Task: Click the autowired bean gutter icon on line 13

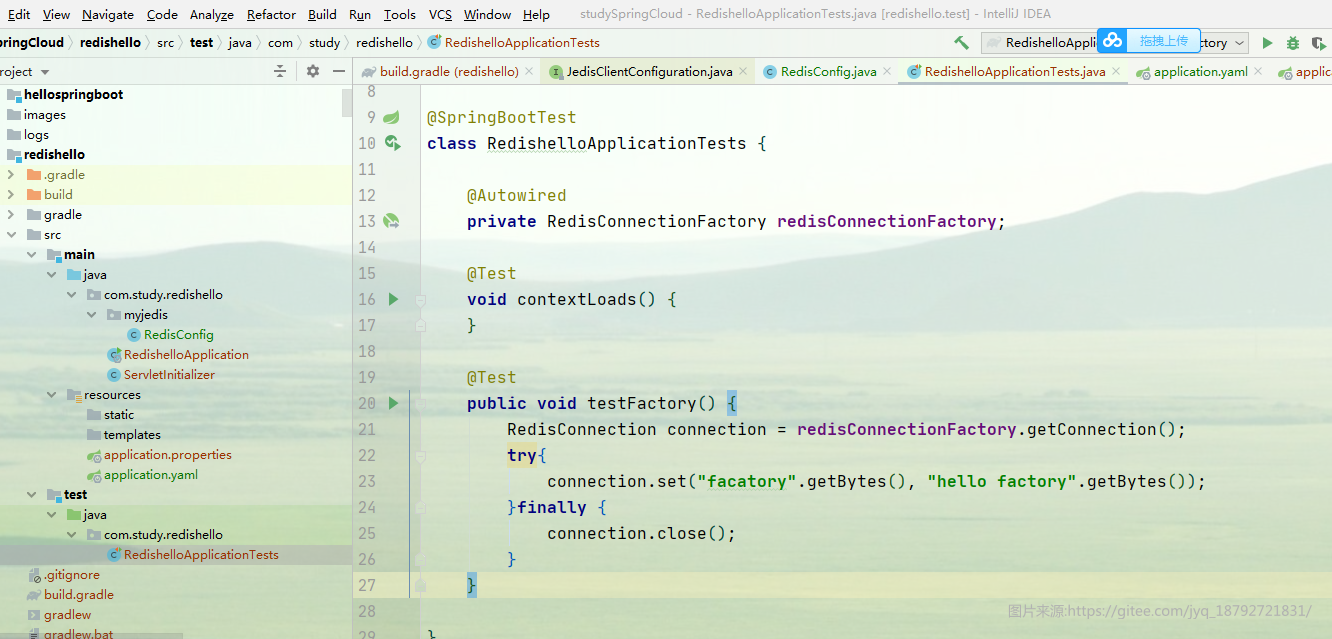Action: pyautogui.click(x=392, y=221)
